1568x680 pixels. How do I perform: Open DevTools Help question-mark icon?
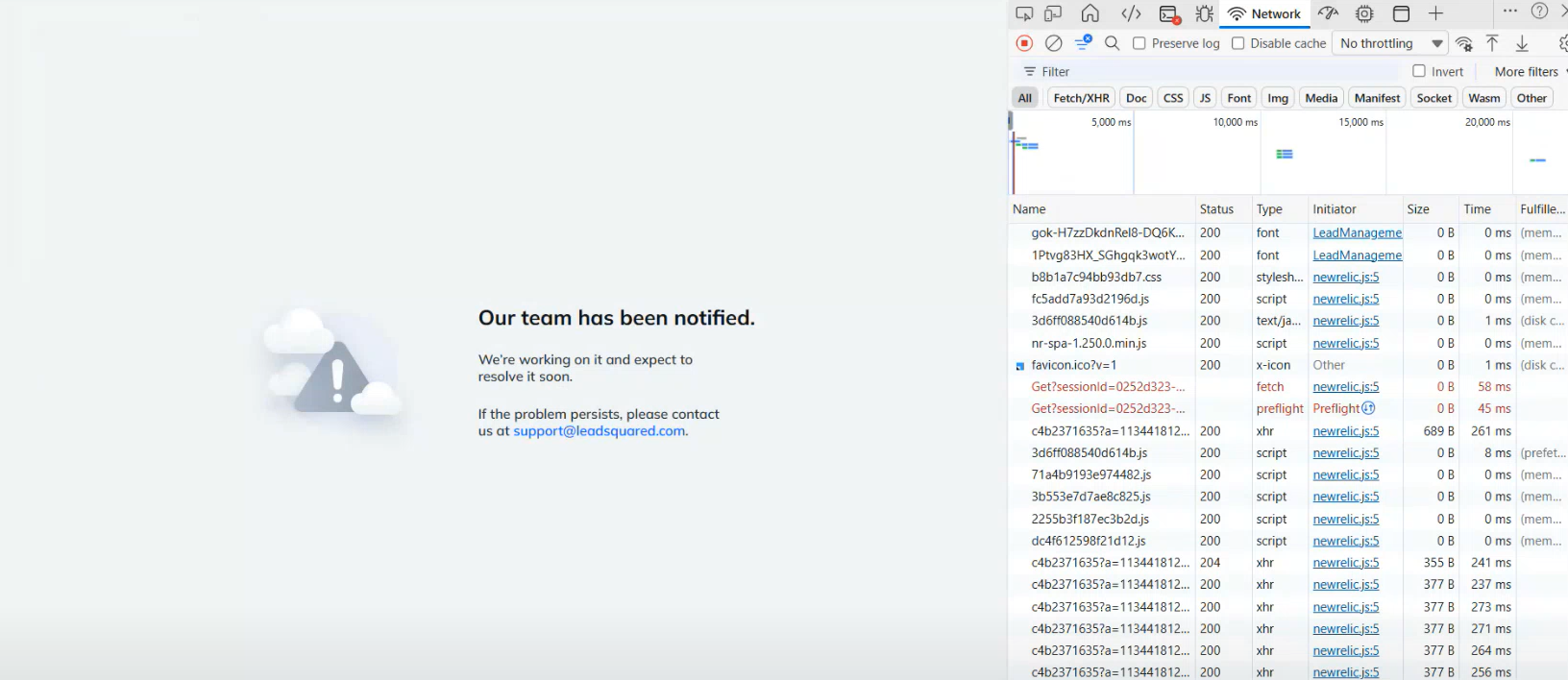1539,12
